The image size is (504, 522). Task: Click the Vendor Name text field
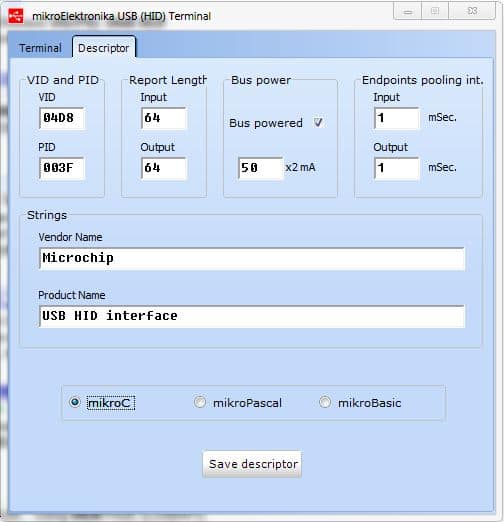[252, 258]
